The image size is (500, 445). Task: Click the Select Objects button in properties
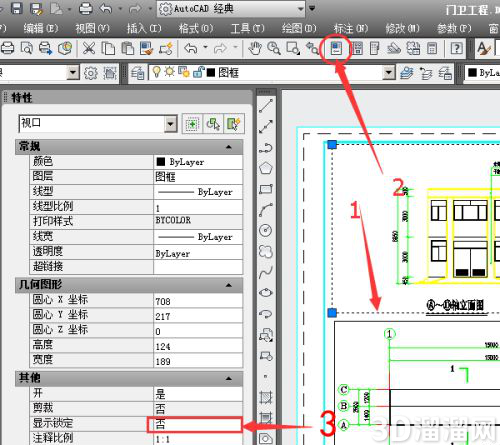click(x=213, y=124)
